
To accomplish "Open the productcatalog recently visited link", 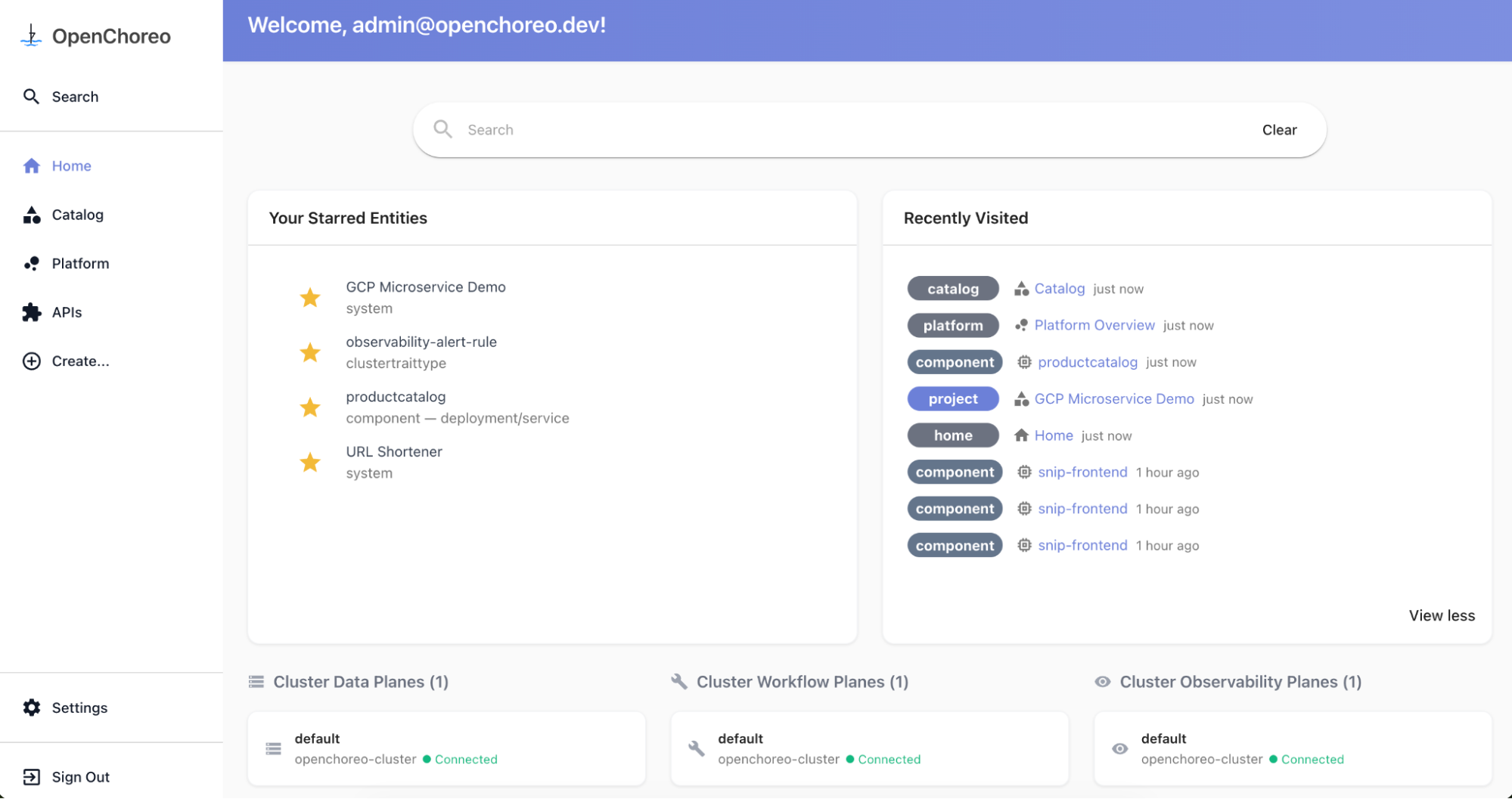I will pyautogui.click(x=1088, y=362).
